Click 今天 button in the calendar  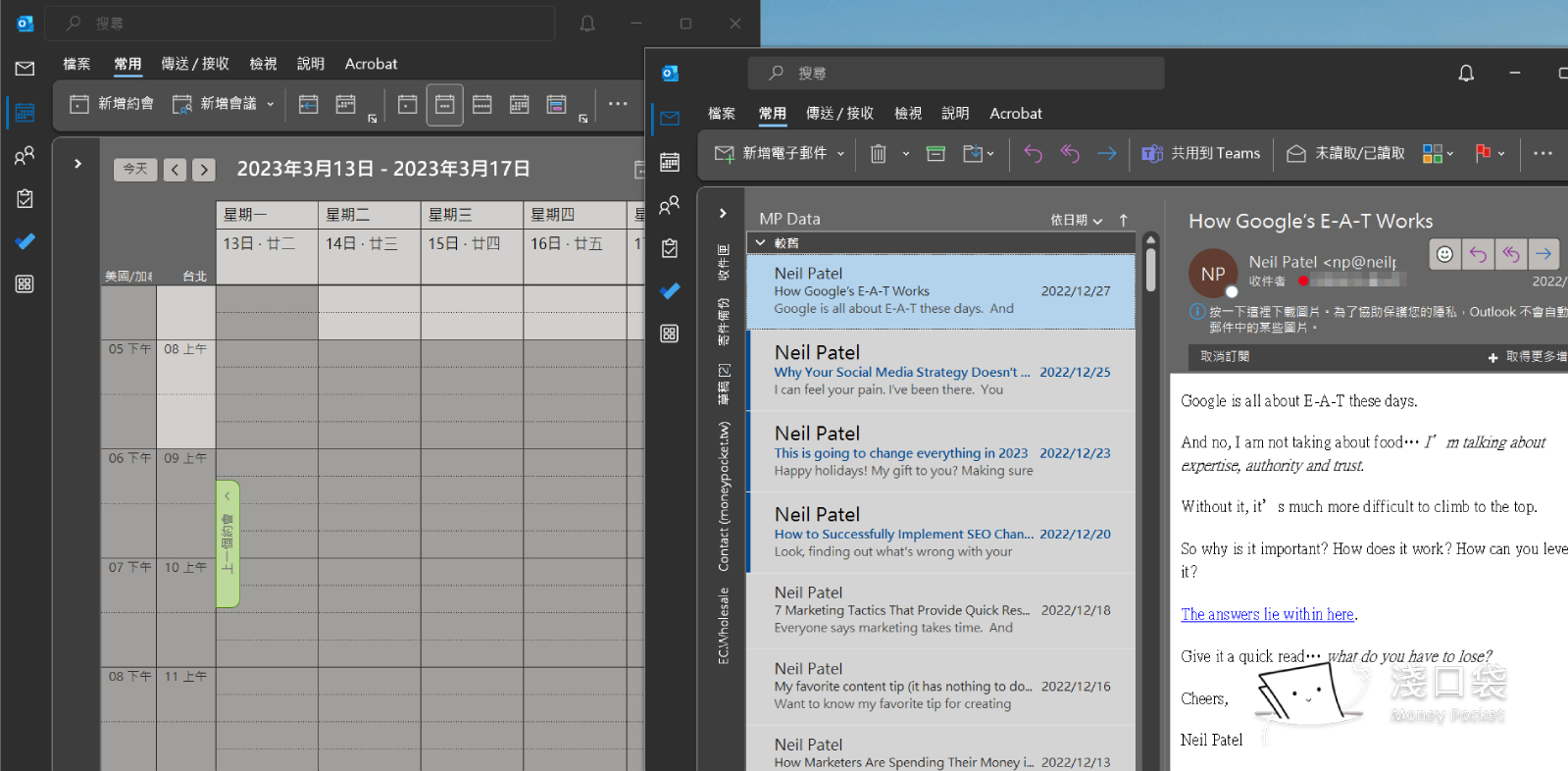click(135, 170)
